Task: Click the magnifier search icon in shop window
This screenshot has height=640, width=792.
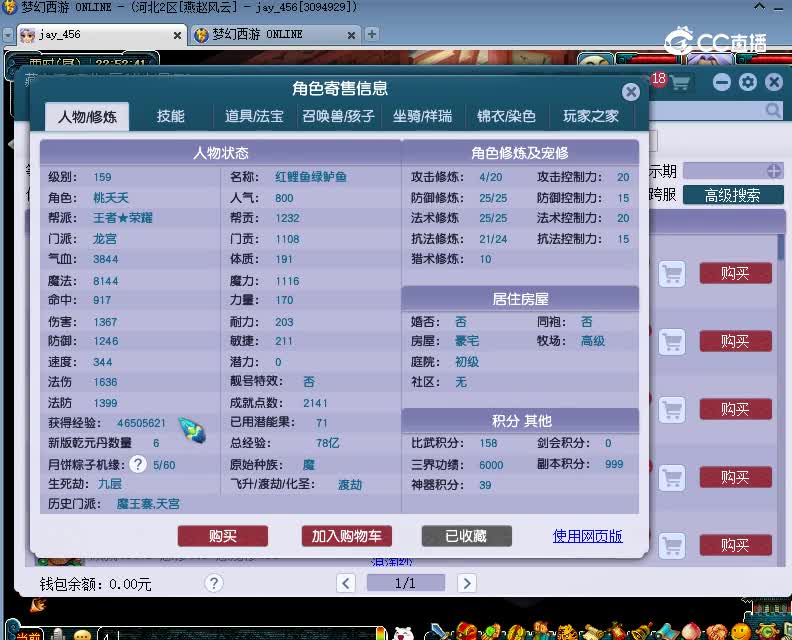Action: 773,110
